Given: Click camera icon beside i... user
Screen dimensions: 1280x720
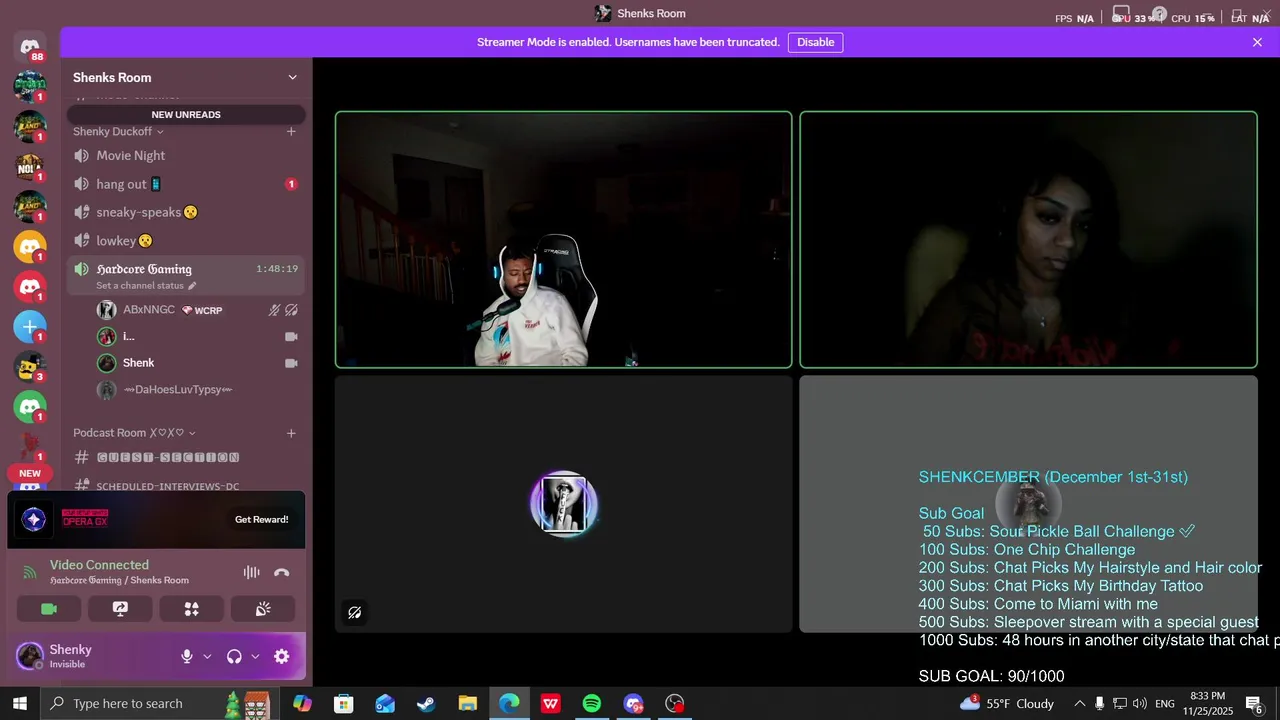Looking at the screenshot, I should 291,337.
